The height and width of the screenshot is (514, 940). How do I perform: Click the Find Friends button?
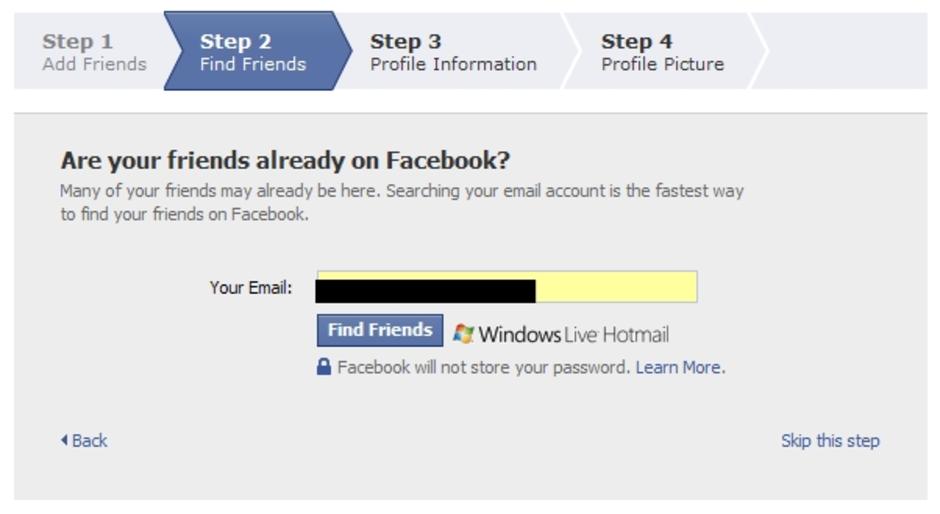click(x=380, y=330)
